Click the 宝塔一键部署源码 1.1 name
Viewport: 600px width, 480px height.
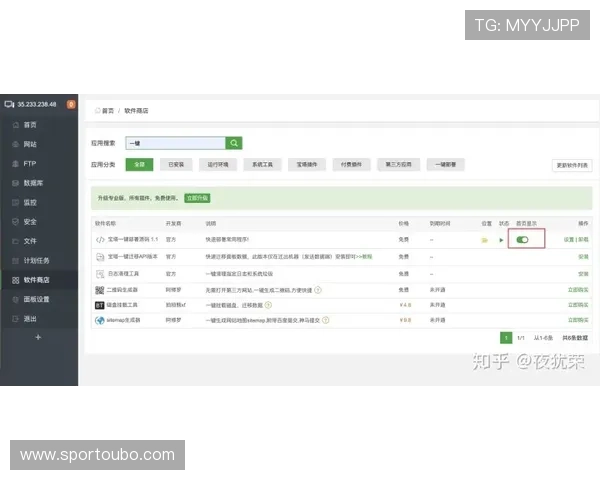click(133, 240)
